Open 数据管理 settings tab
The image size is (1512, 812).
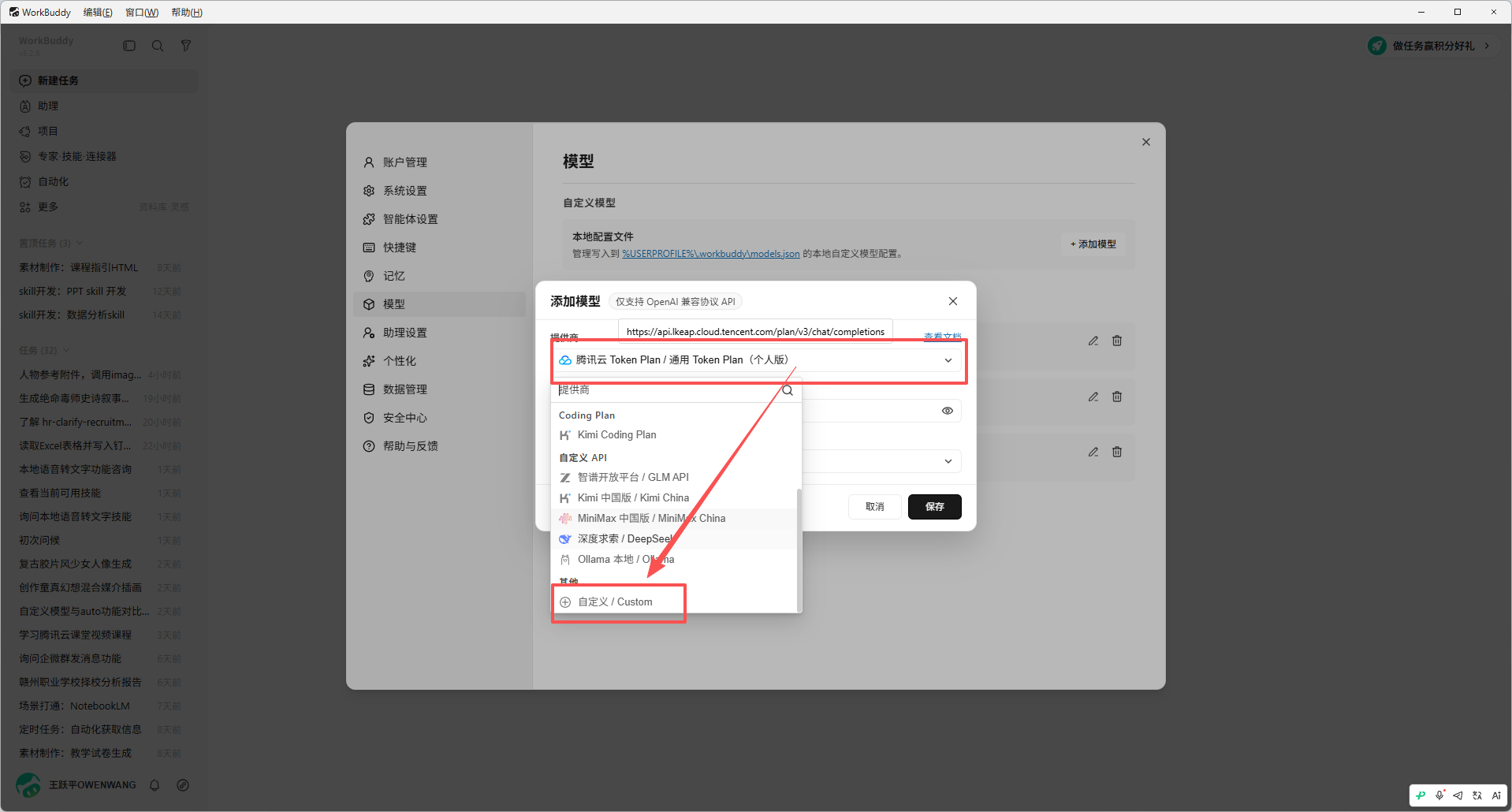coord(439,389)
